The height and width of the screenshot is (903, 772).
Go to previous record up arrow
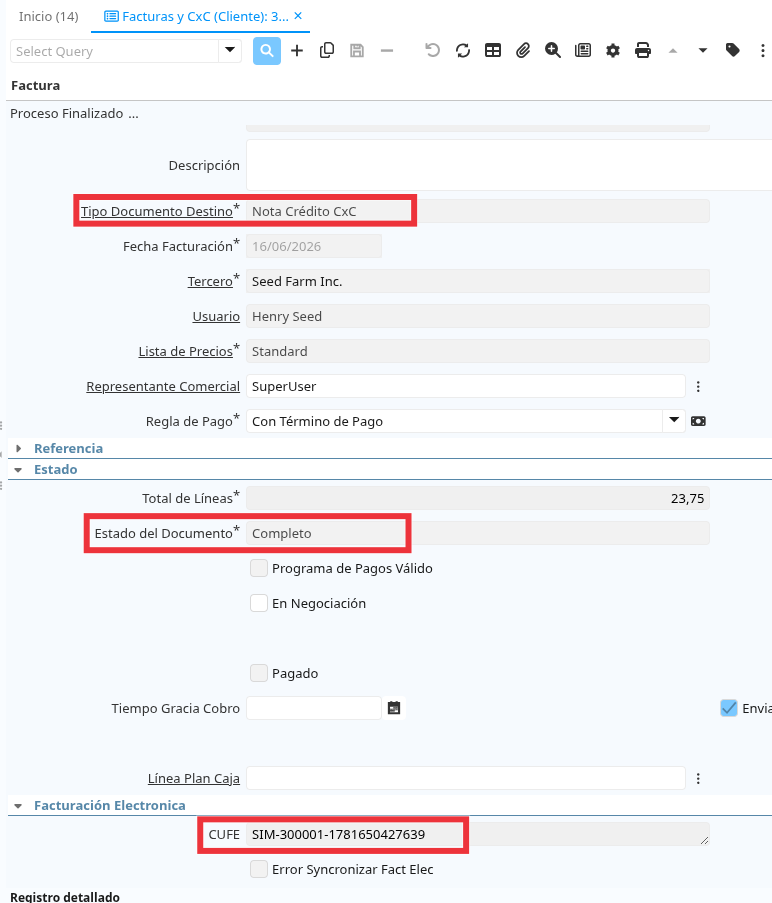pyautogui.click(x=672, y=51)
